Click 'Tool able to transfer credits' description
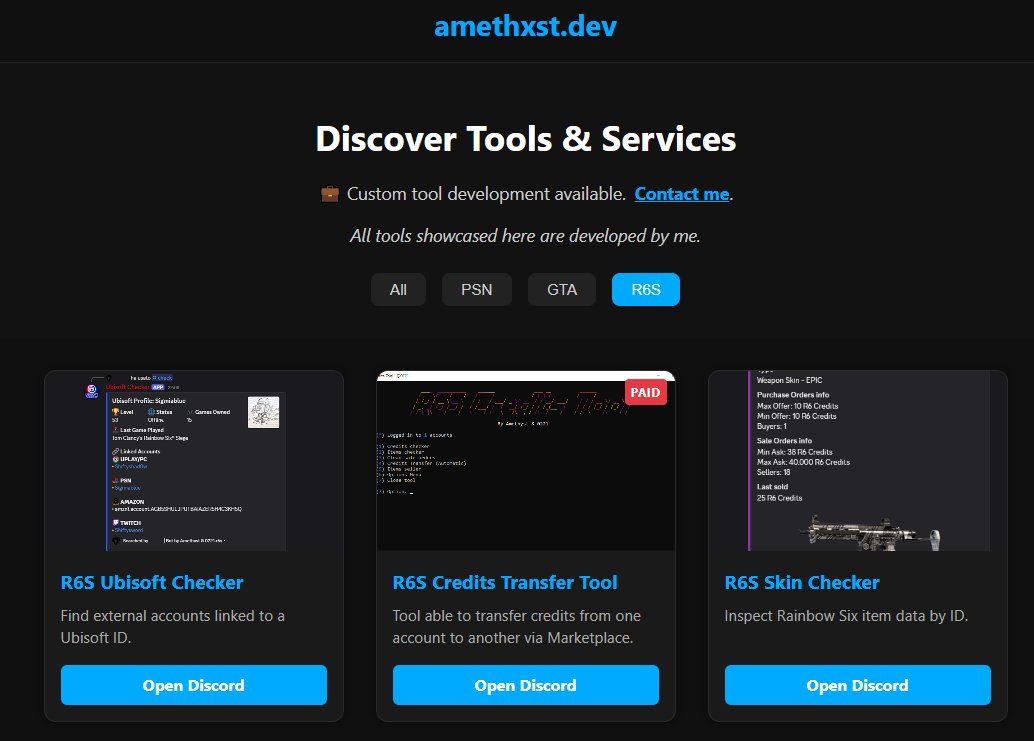Image resolution: width=1034 pixels, height=741 pixels. pyautogui.click(x=516, y=627)
